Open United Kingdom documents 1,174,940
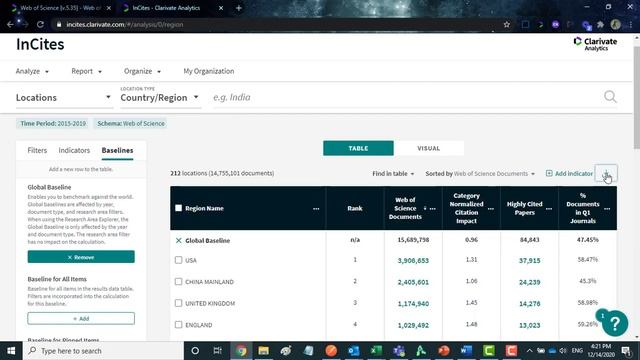 (x=413, y=304)
